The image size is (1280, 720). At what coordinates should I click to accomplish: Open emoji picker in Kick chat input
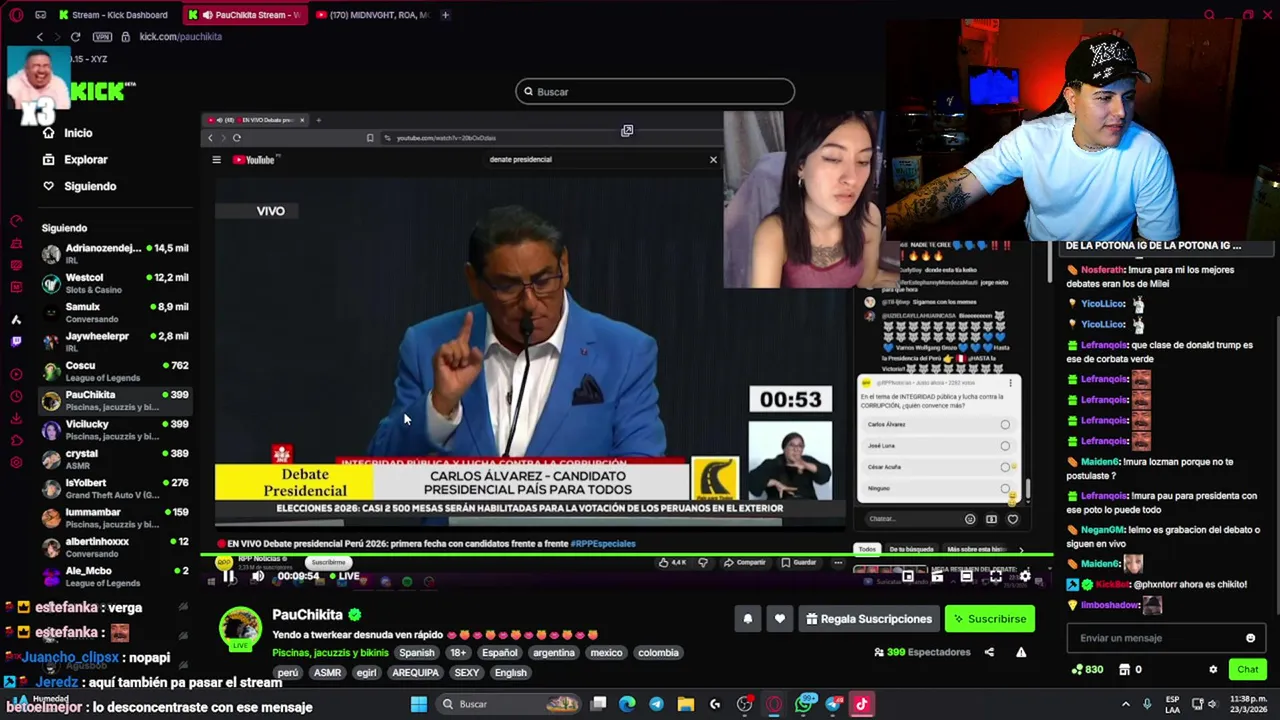pyautogui.click(x=1250, y=638)
